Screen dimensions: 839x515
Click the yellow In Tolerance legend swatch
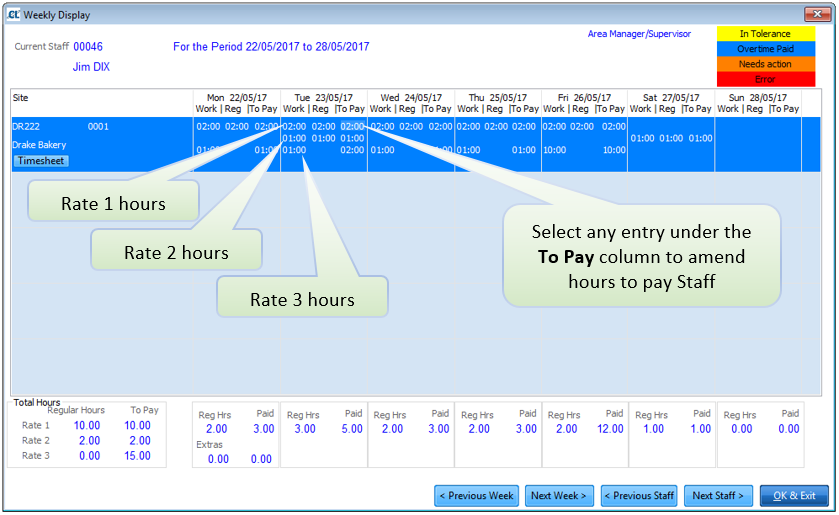click(x=765, y=34)
